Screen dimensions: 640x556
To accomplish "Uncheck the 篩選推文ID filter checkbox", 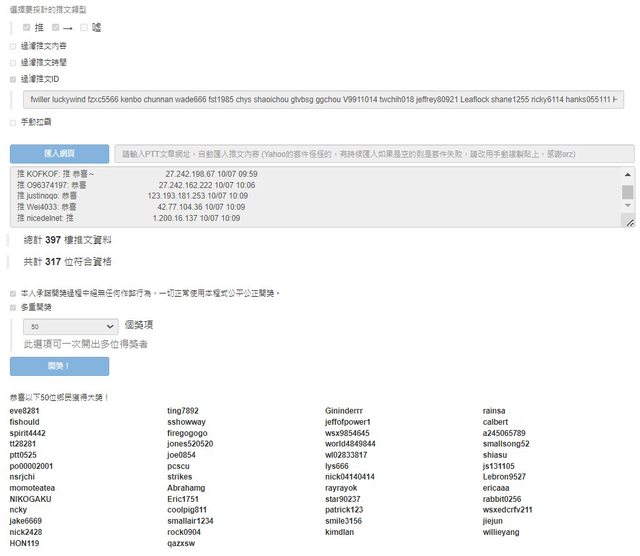I will pos(13,77).
